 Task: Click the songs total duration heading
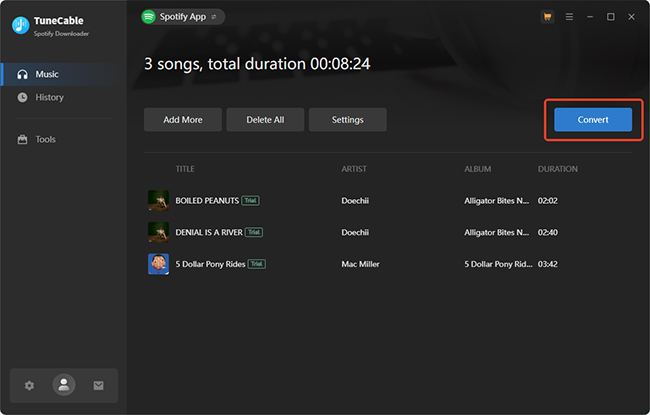(x=257, y=64)
